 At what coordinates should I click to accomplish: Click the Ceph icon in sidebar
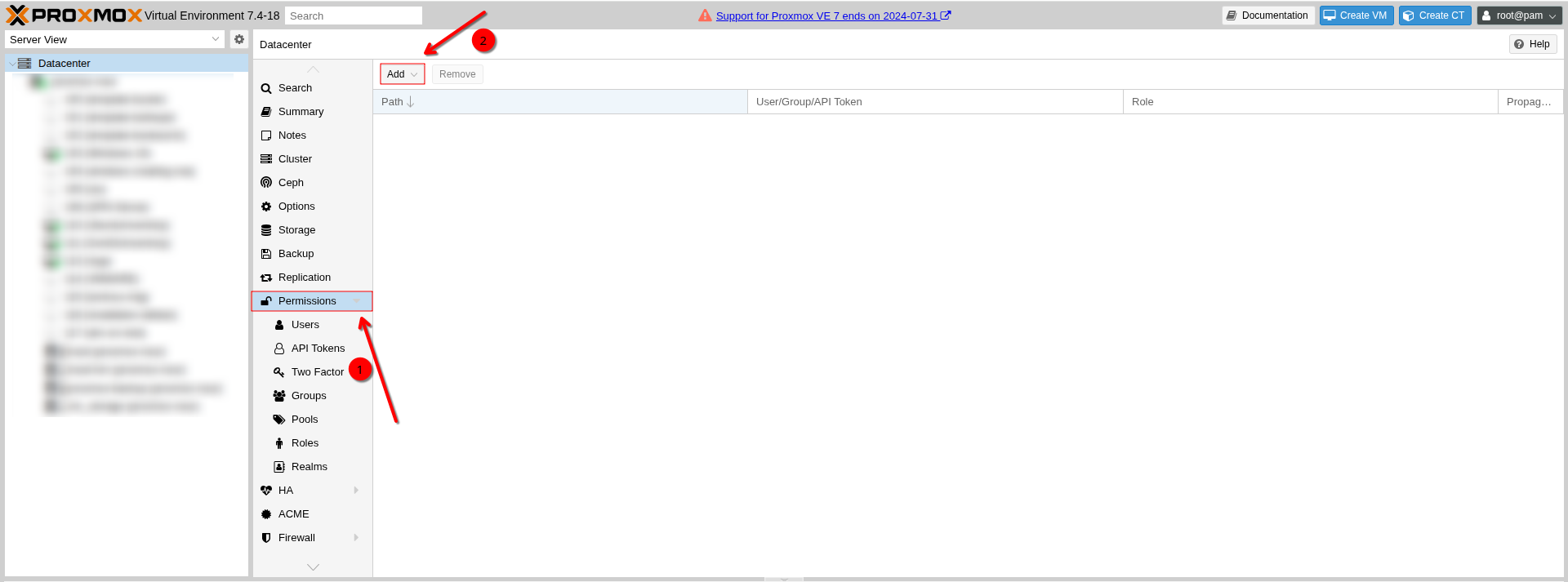(x=266, y=183)
